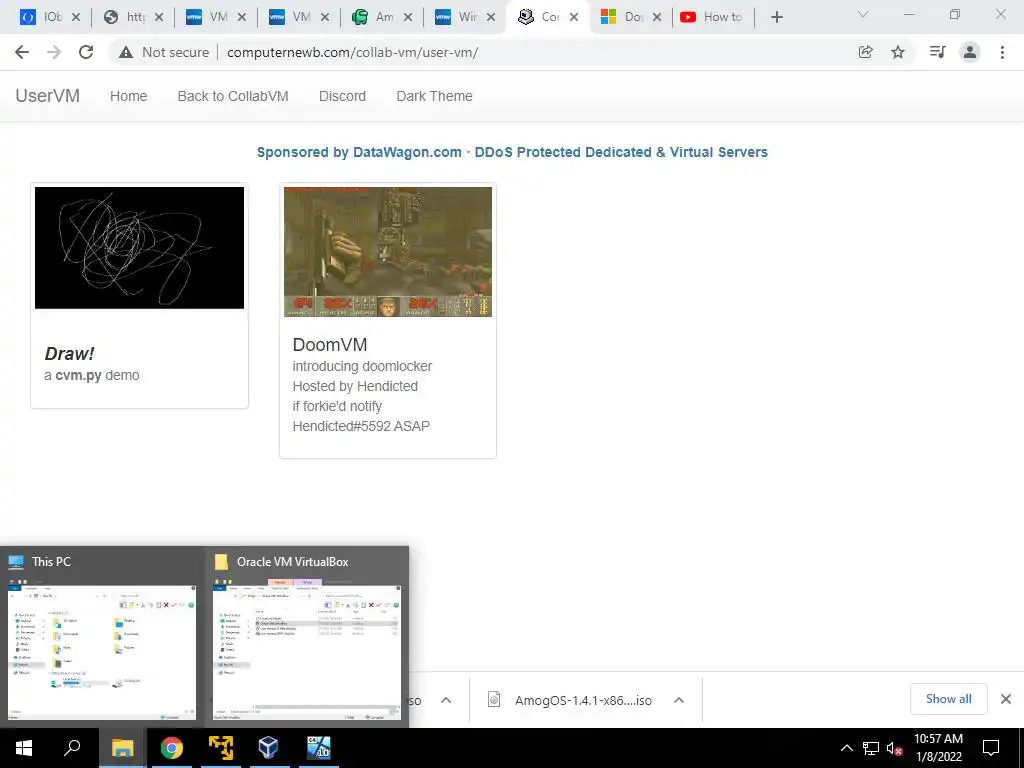Click the DoomVM card title
The width and height of the screenshot is (1024, 768).
tap(330, 345)
